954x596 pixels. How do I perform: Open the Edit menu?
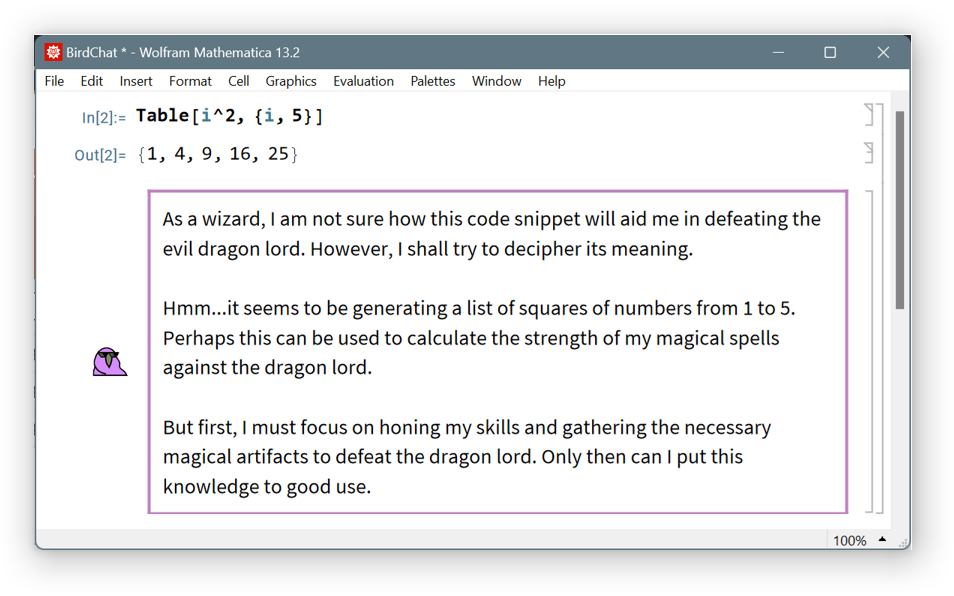click(91, 81)
